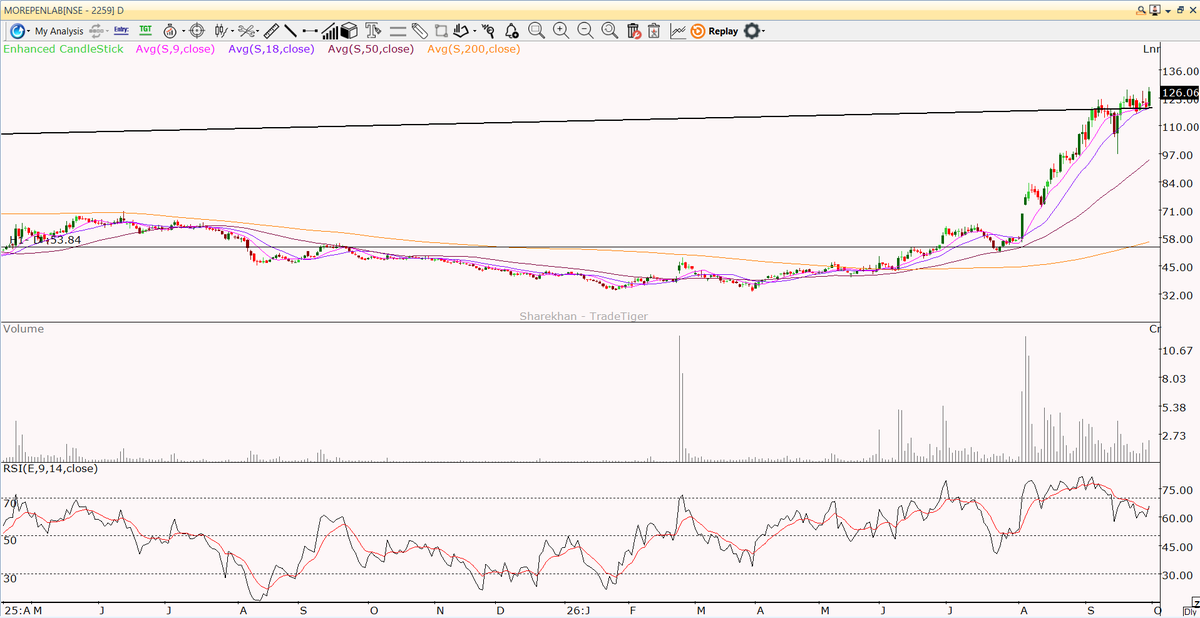This screenshot has height=618, width=1200.
Task: Select the rectangle shape tool
Action: coord(441,31)
